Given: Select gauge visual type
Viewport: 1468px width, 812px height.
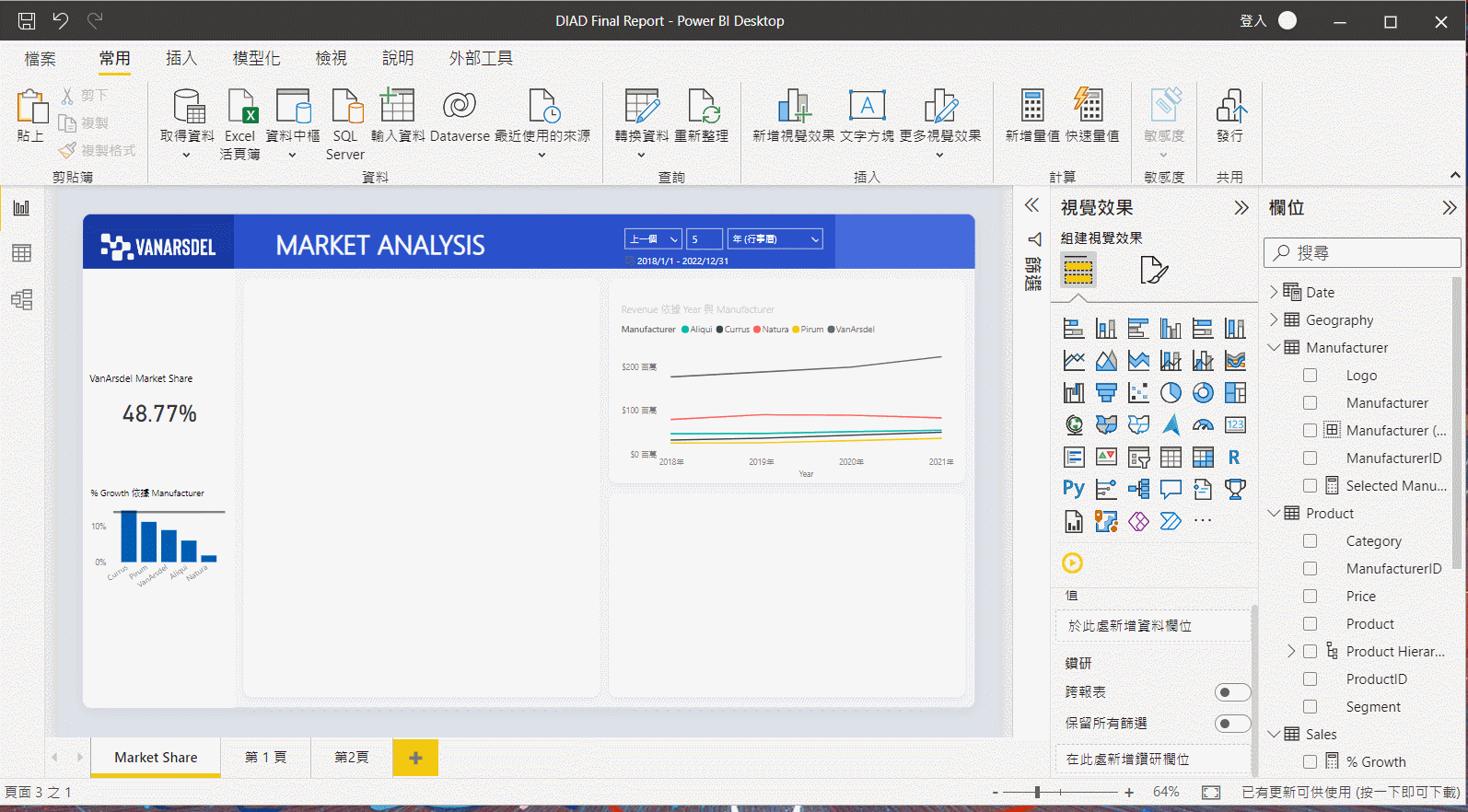Looking at the screenshot, I should [1203, 425].
